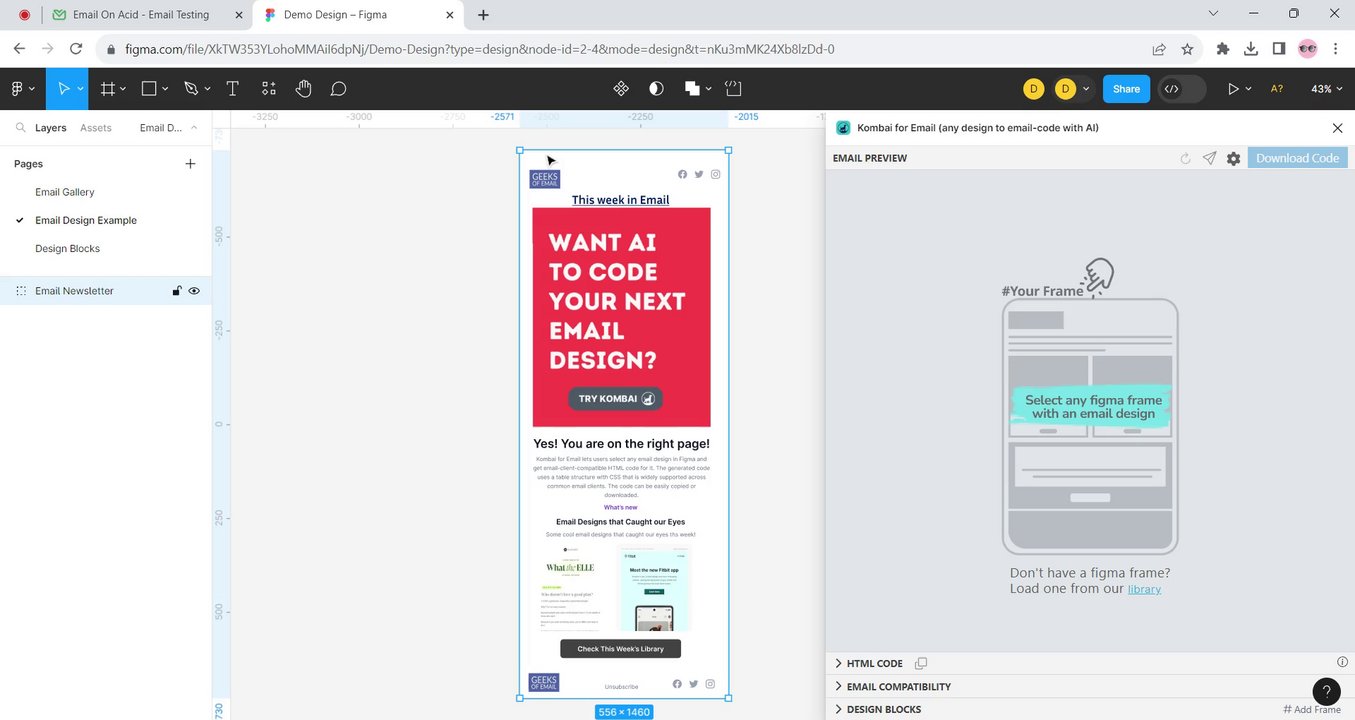The image size is (1355, 720).
Task: Open Kombai plugin settings gear
Action: tap(1234, 158)
